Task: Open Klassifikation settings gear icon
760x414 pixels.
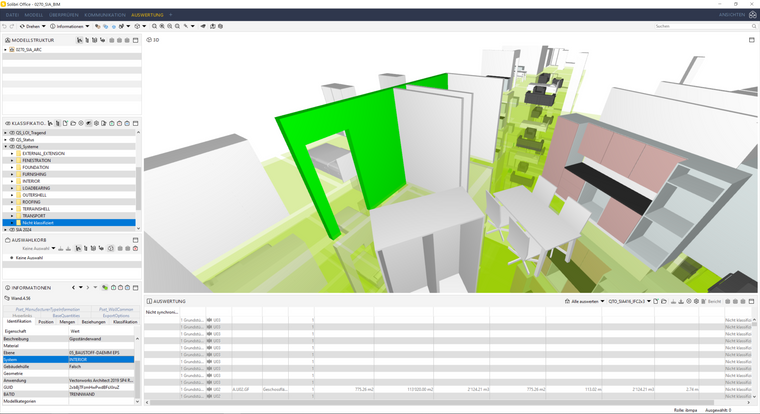Action: [96, 123]
